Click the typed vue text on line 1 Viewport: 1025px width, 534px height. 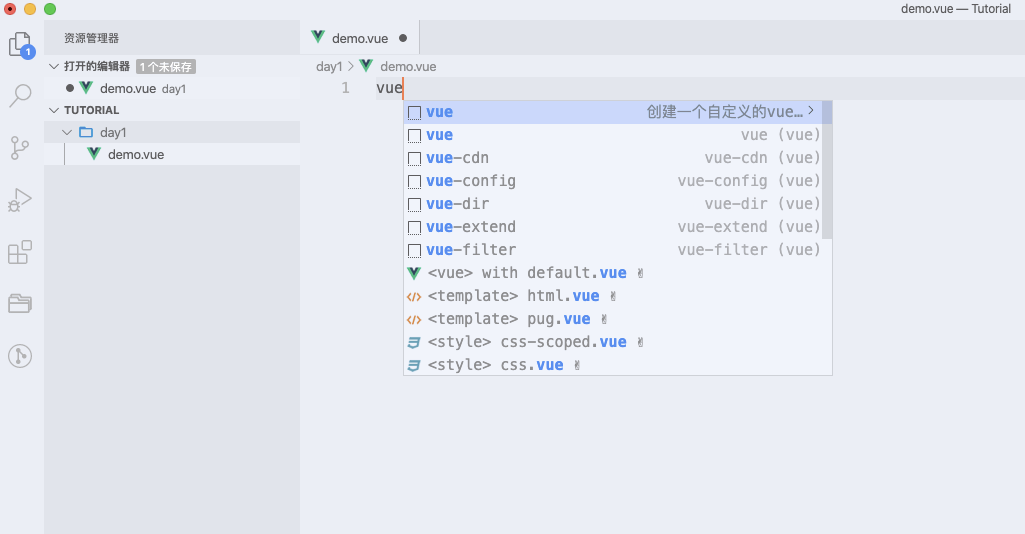click(x=389, y=88)
